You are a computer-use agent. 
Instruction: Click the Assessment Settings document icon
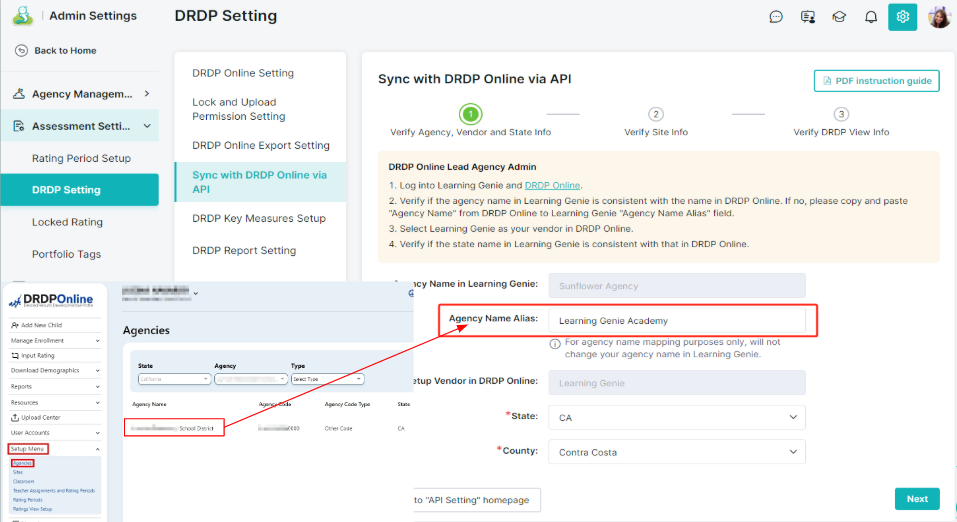pos(19,126)
